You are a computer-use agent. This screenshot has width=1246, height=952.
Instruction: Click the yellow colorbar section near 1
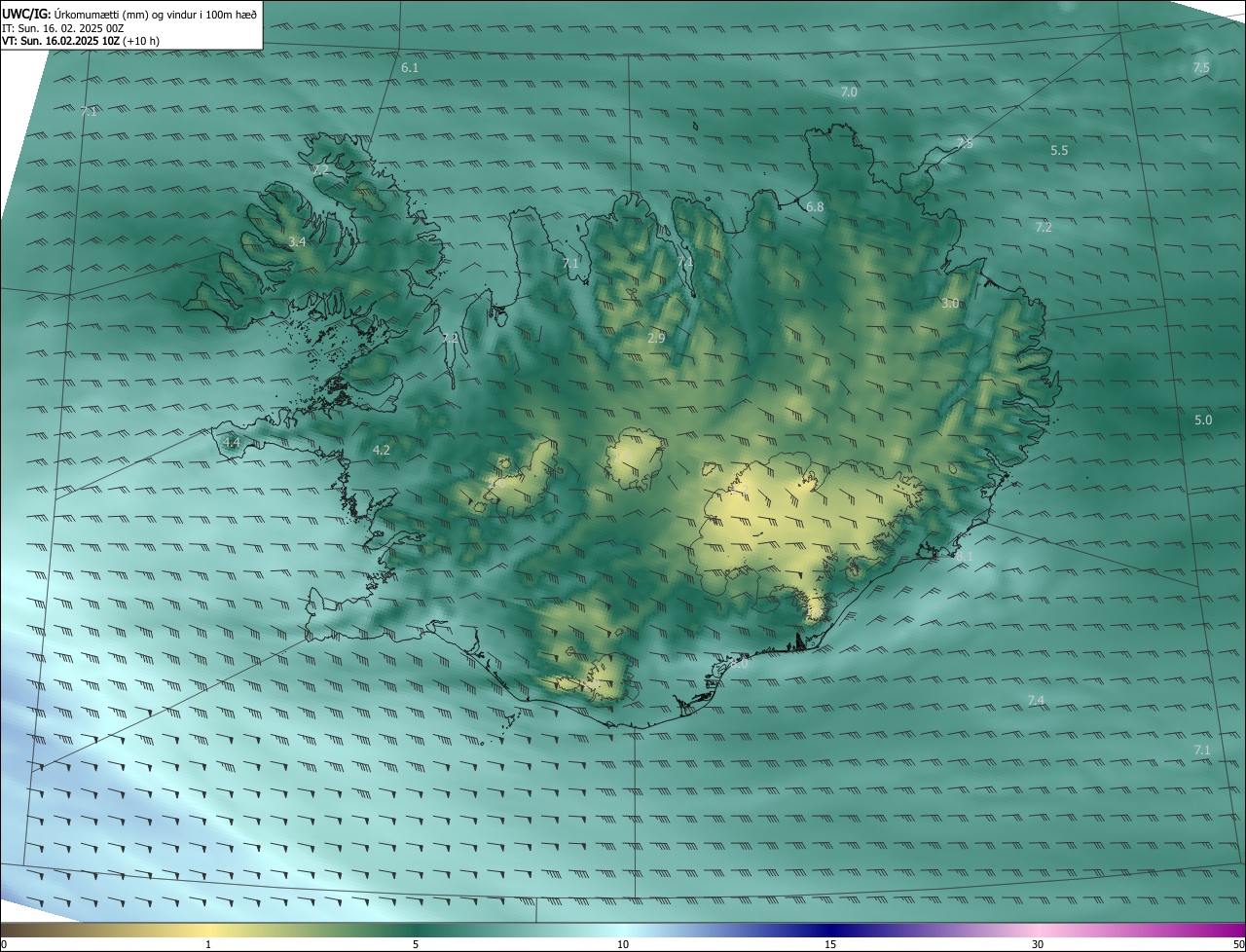[x=208, y=931]
